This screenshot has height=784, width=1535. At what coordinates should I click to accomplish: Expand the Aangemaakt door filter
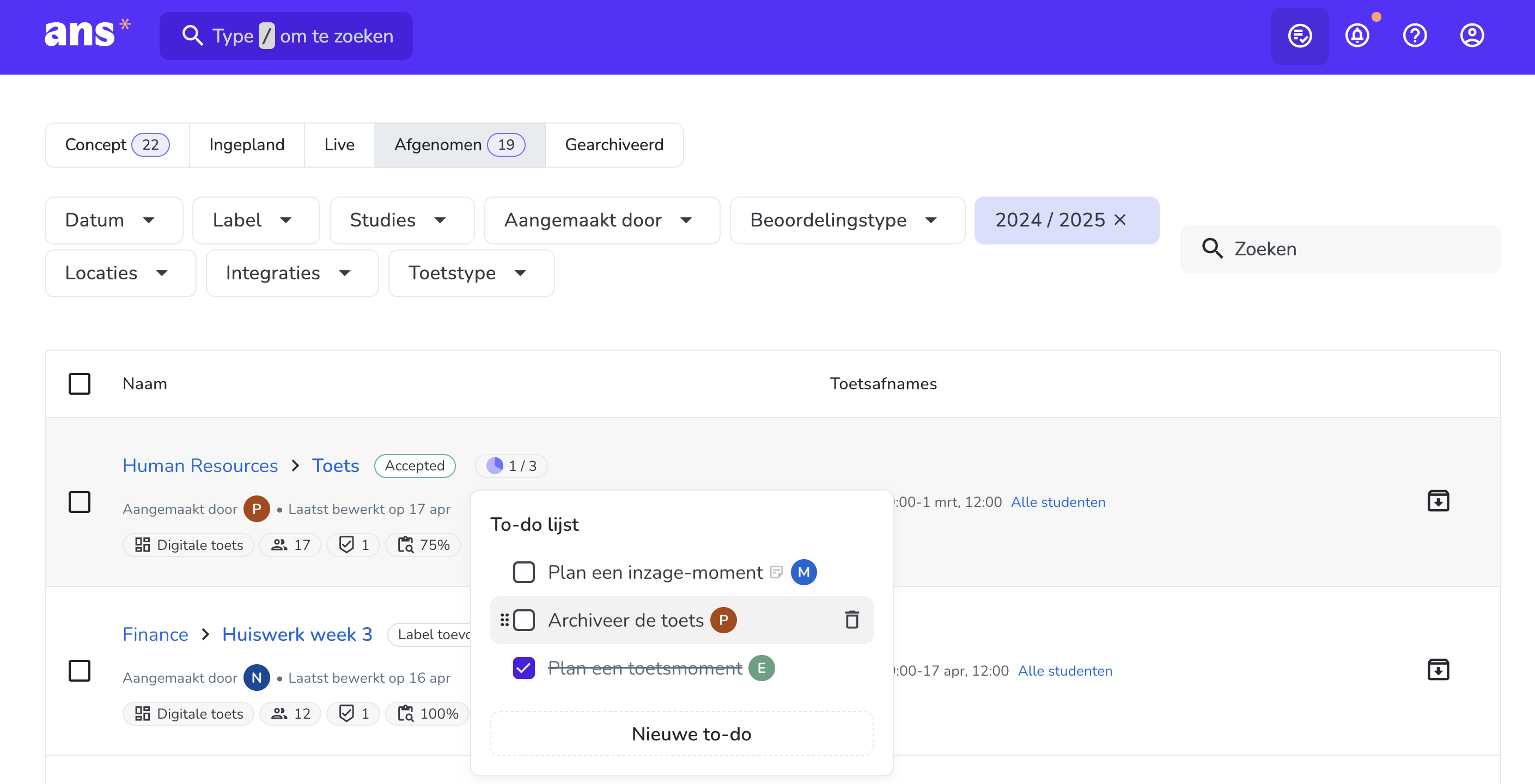(602, 220)
